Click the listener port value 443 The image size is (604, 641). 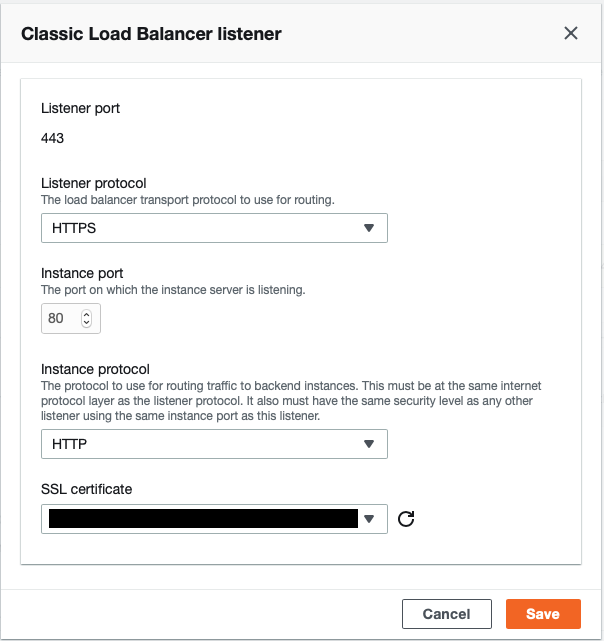pos(52,138)
